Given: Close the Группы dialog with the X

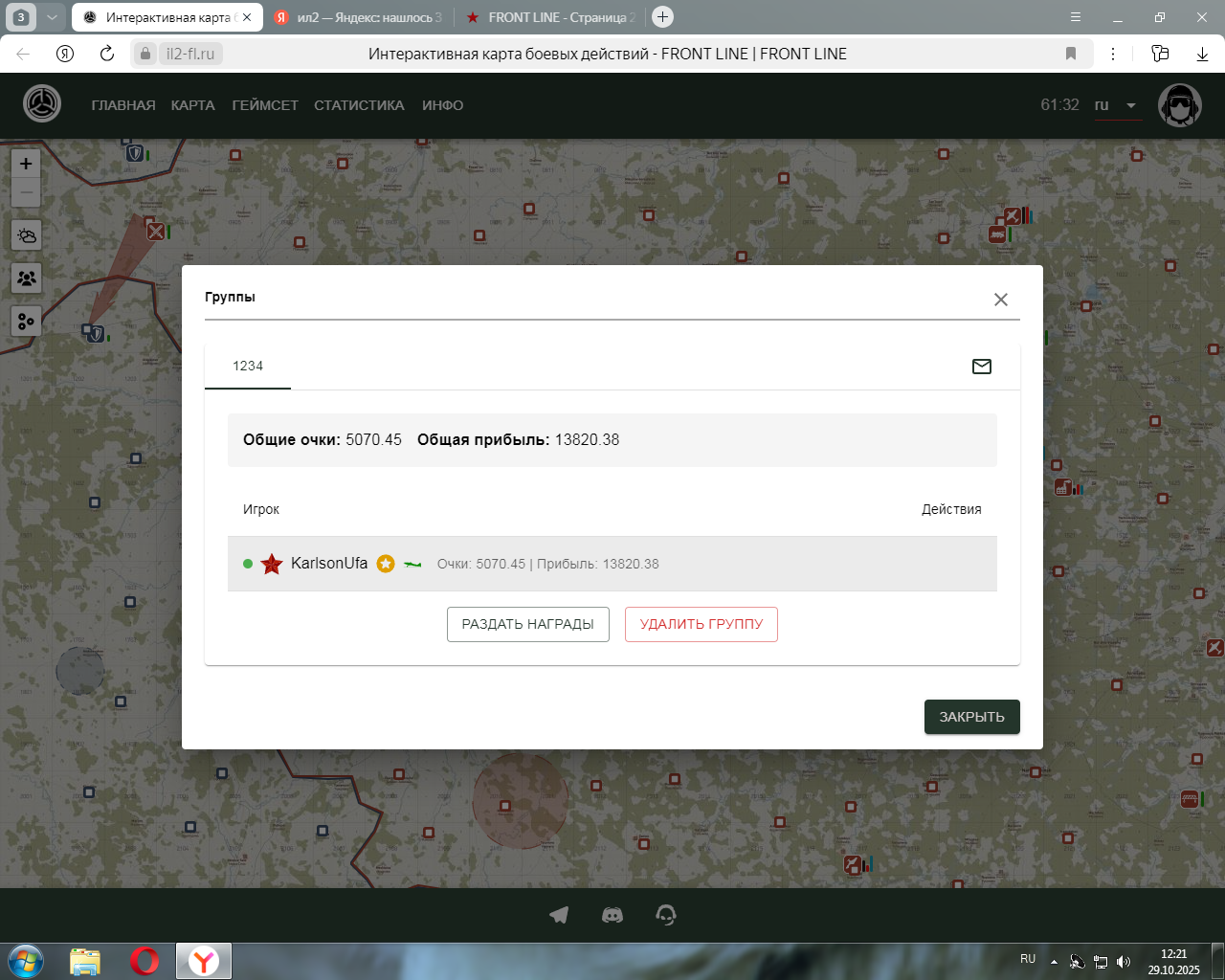Looking at the screenshot, I should coord(1001,300).
